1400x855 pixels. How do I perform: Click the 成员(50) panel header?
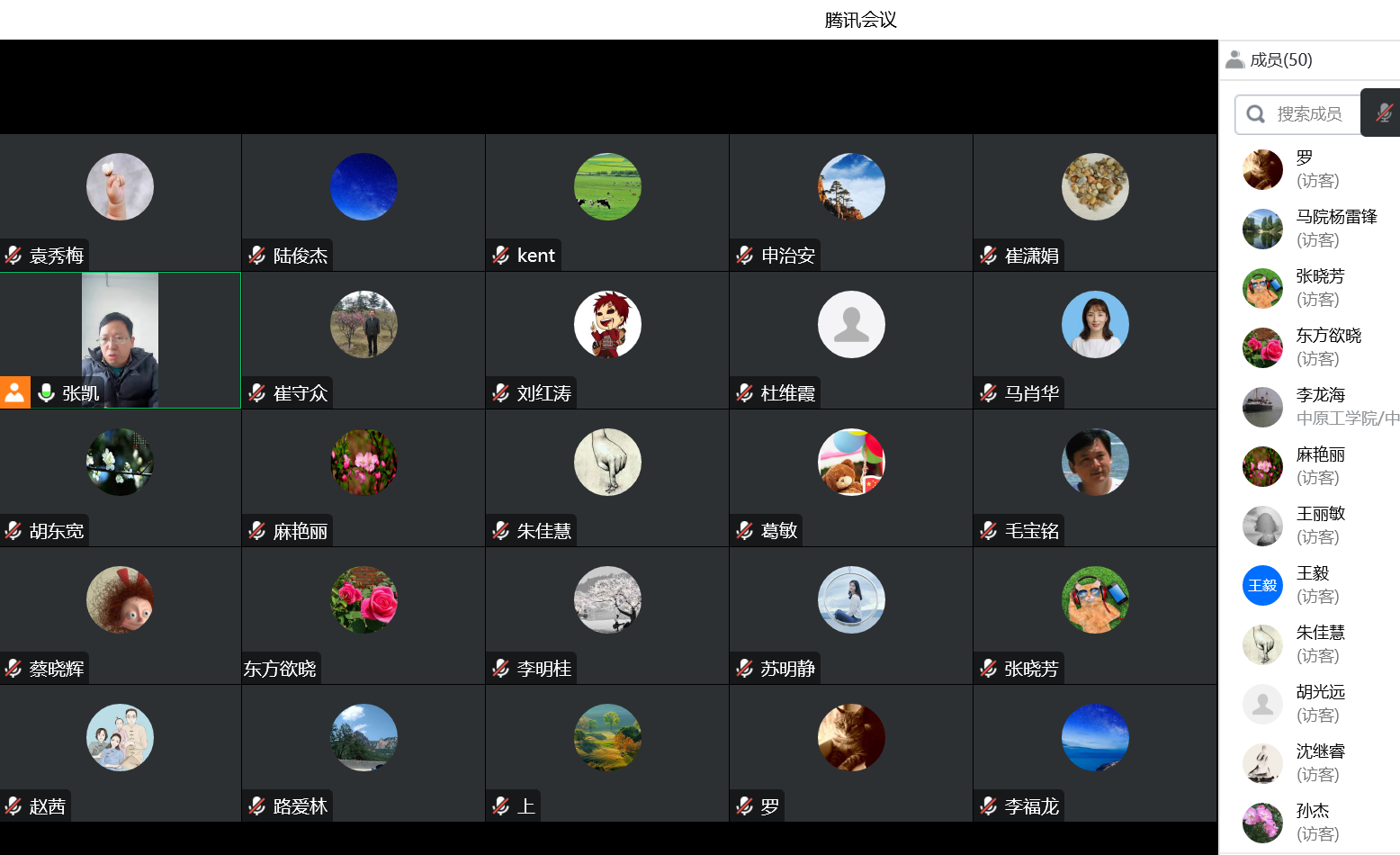[x=1281, y=59]
